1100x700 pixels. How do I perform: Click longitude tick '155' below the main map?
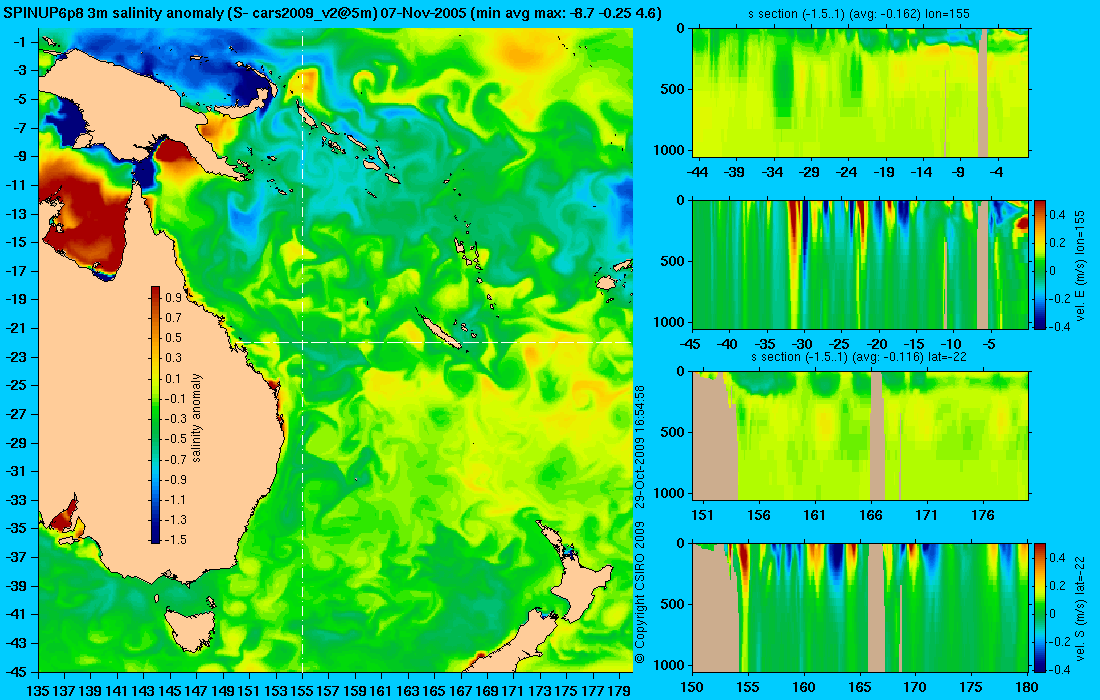[302, 691]
